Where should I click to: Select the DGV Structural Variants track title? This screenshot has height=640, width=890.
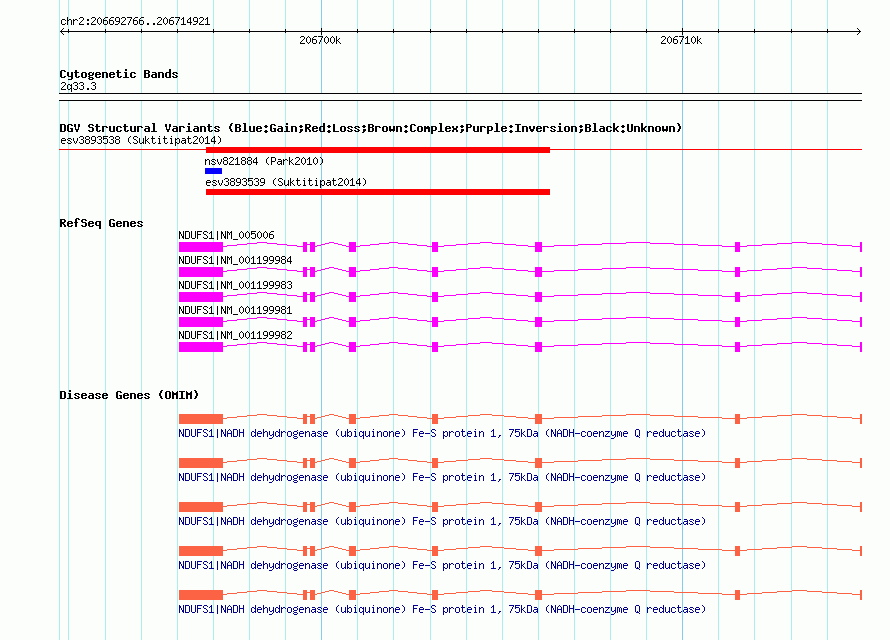(370, 128)
